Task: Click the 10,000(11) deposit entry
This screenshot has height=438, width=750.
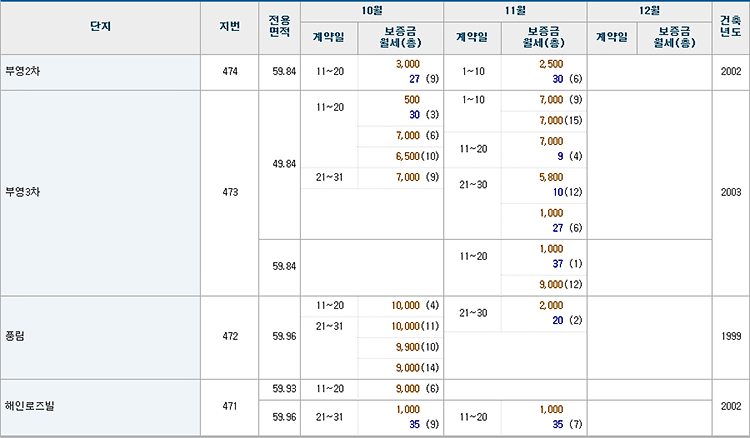Action: click(415, 326)
